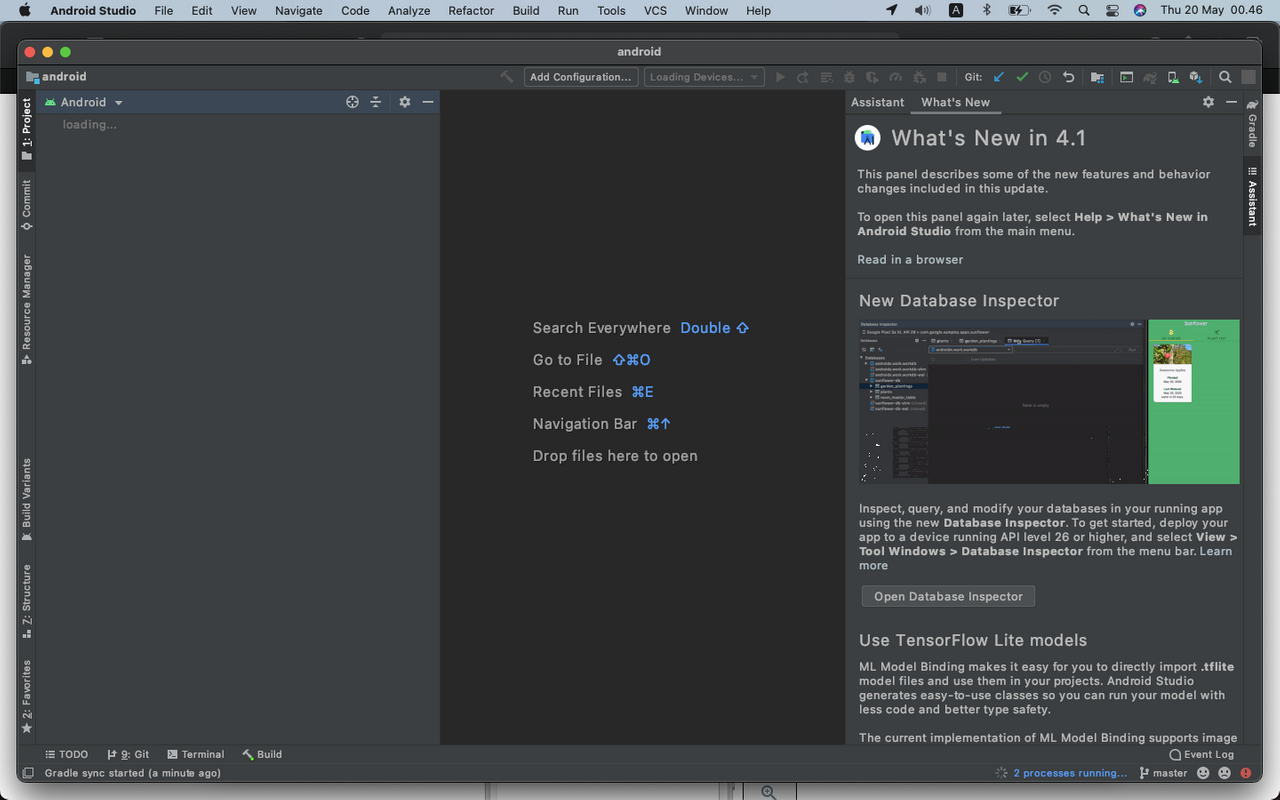1280x800 pixels.
Task: Open Add Configuration selector
Action: coord(581,77)
